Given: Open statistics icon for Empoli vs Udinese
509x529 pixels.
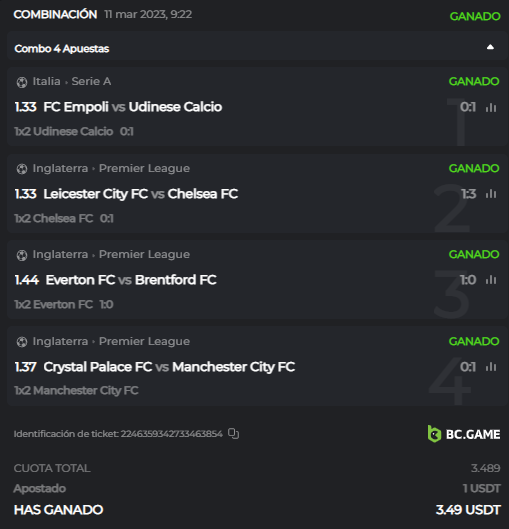Looking at the screenshot, I should coord(491,108).
